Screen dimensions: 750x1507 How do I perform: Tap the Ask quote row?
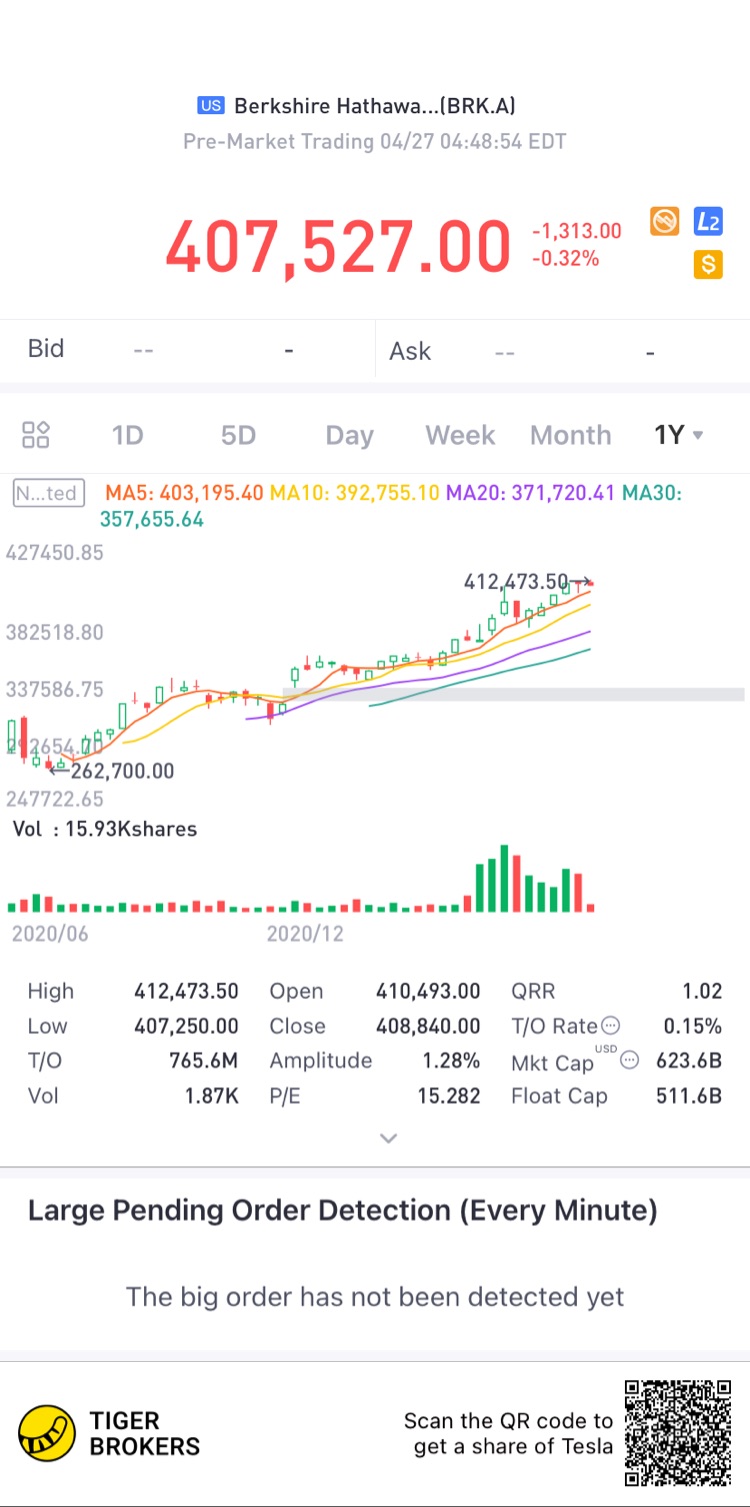(563, 350)
